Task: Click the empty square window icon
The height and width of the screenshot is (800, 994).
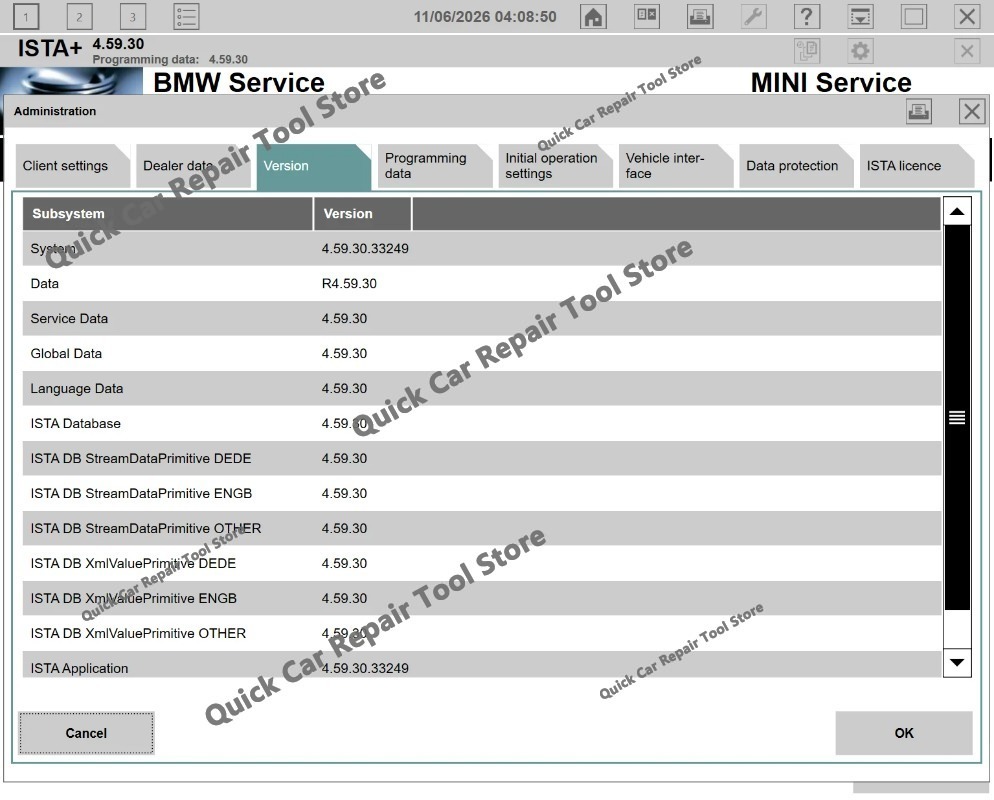Action: (x=913, y=16)
